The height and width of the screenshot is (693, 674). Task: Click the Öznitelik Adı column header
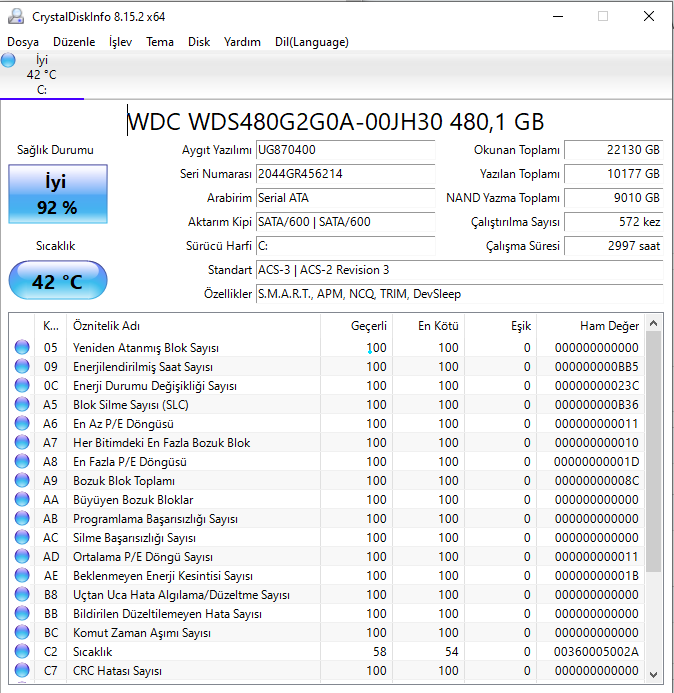point(193,326)
